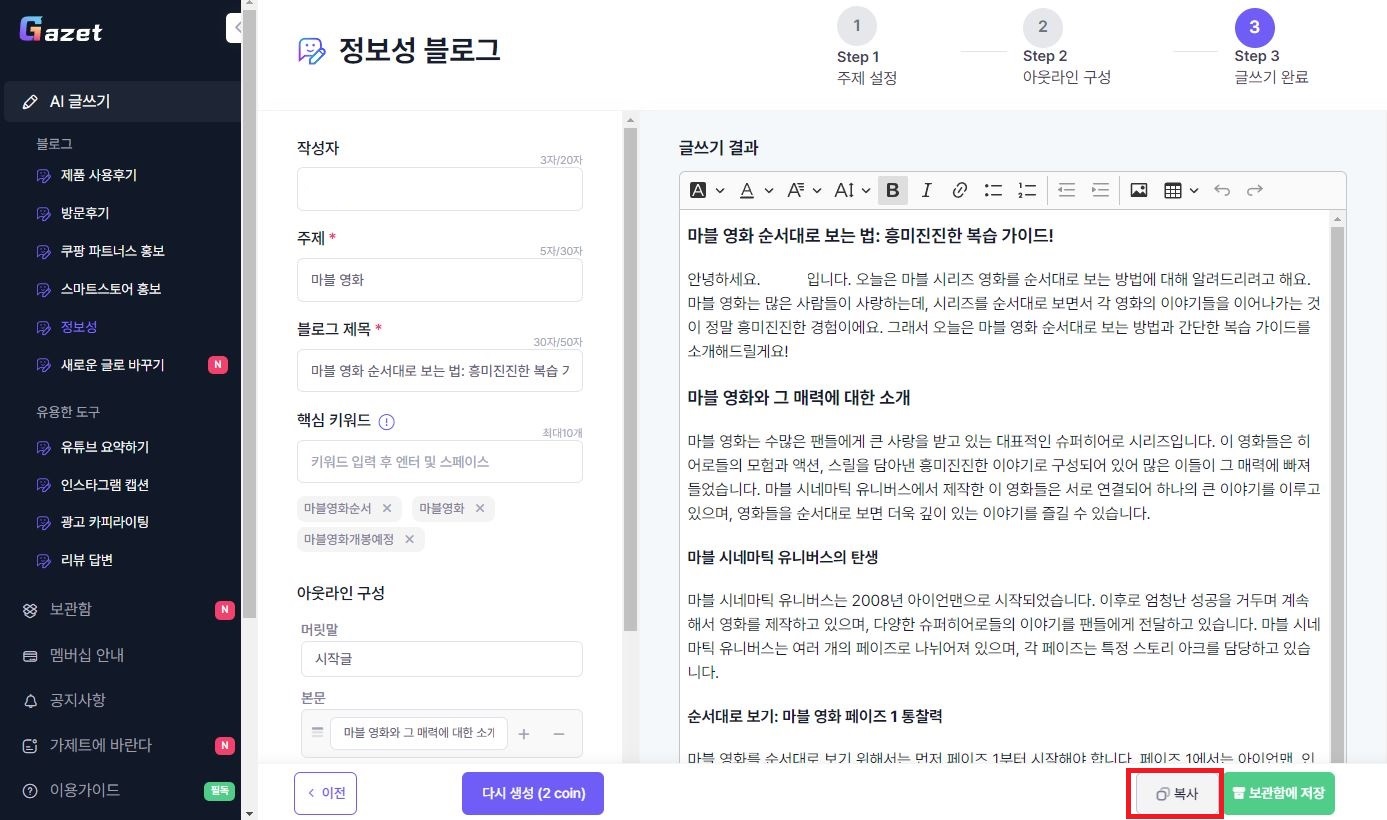Click the Gazet logo
Screen dimensions: 1387x820
(62, 30)
